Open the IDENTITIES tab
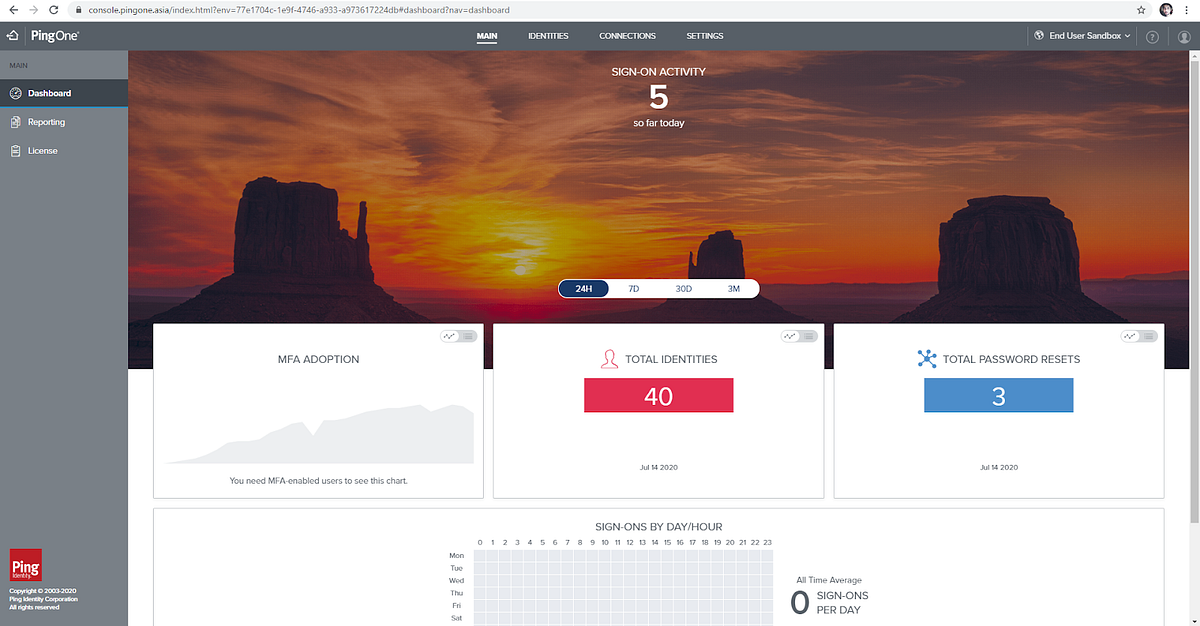 (548, 35)
